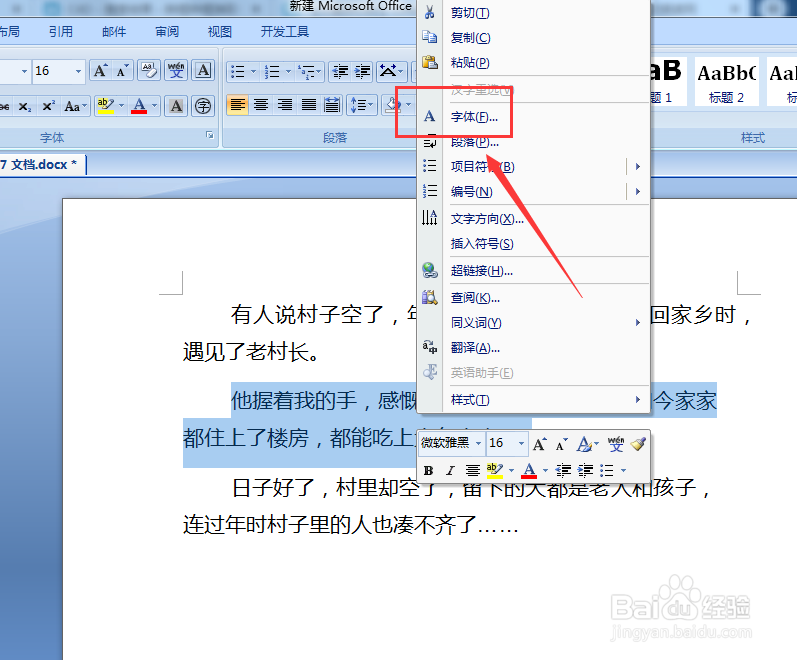Viewport: 797px width, 660px height.
Task: Select 标题 2 style in gallery
Action: (726, 82)
